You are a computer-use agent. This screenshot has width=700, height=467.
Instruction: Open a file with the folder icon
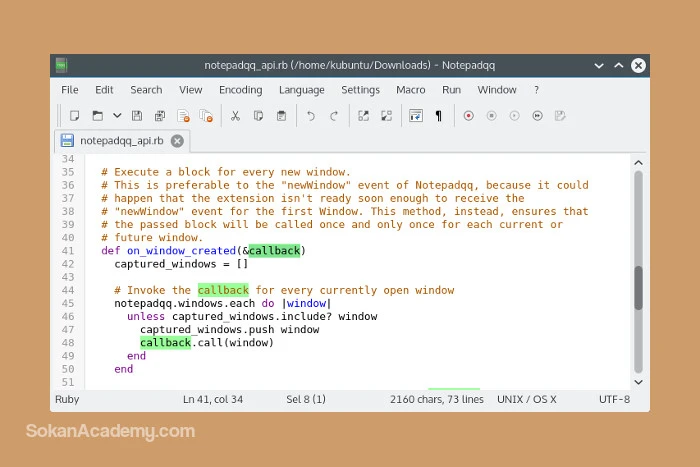pos(97,116)
